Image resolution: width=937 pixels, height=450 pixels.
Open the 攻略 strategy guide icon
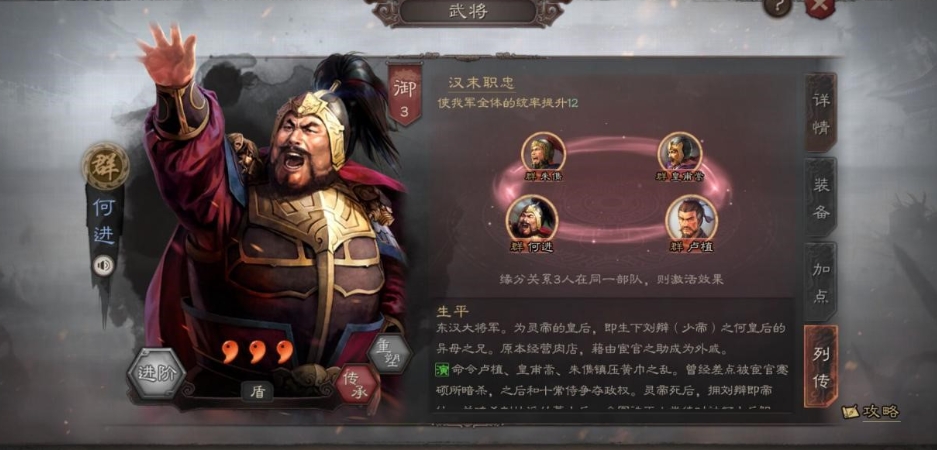point(871,411)
